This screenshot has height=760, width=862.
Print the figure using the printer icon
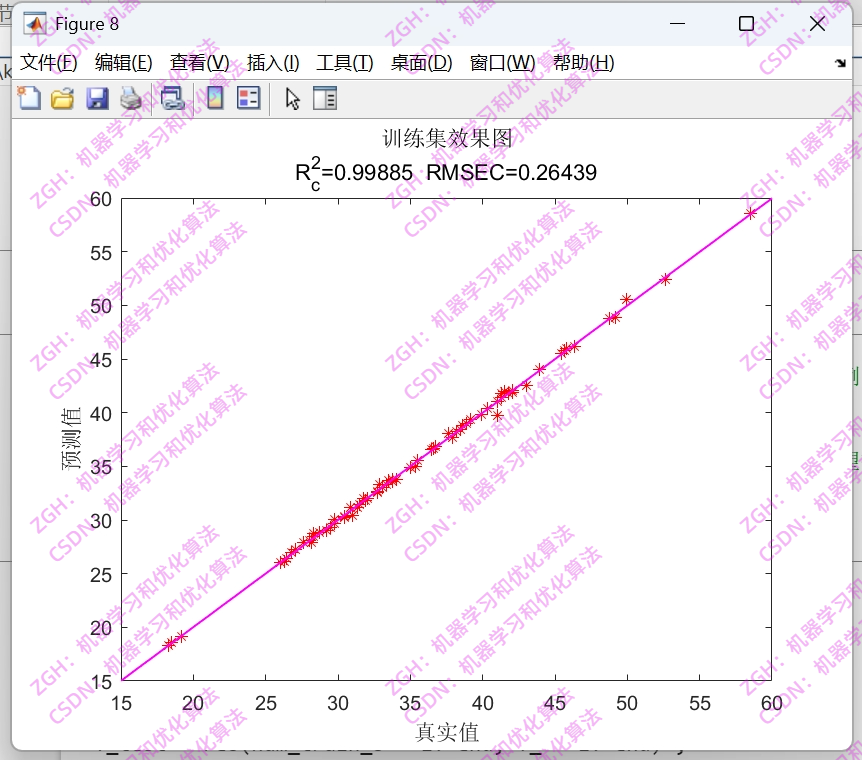click(x=130, y=97)
